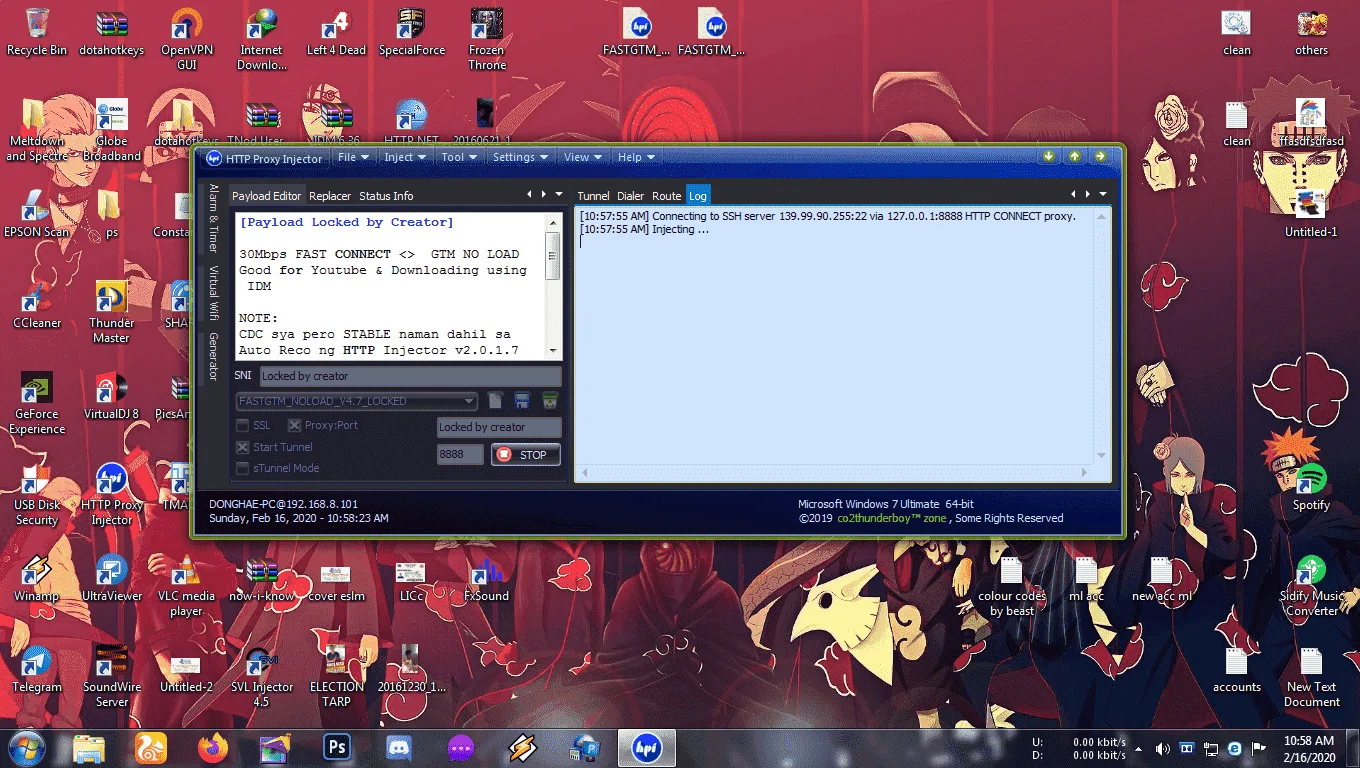Select the OpenVPN GUI desktop icon
This screenshot has height=768, width=1360.
186,40
